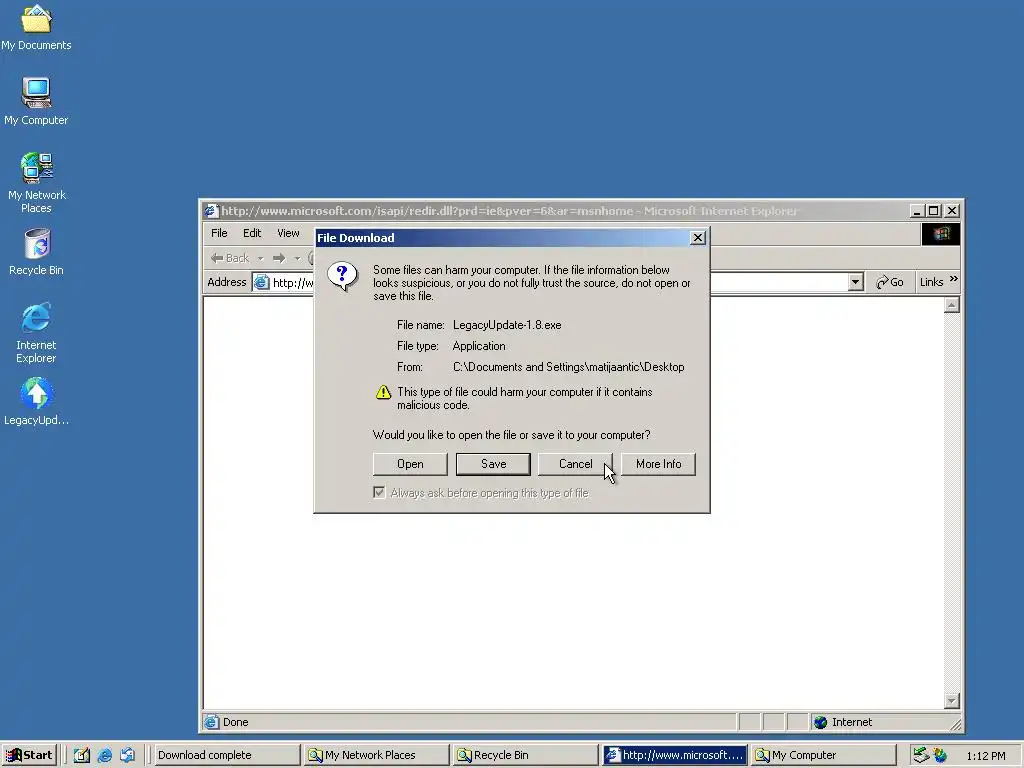1024x768 pixels.
Task: Click the Done status bar text
Action: pos(235,722)
